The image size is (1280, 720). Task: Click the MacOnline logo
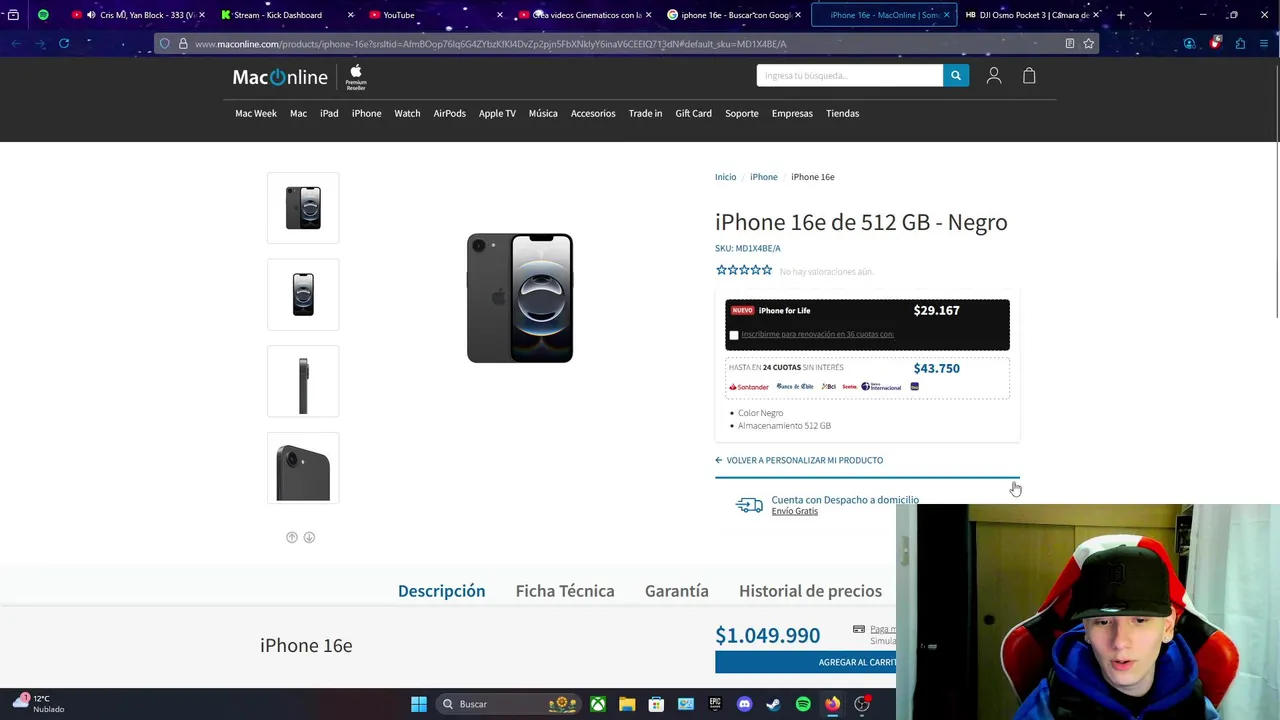click(280, 77)
